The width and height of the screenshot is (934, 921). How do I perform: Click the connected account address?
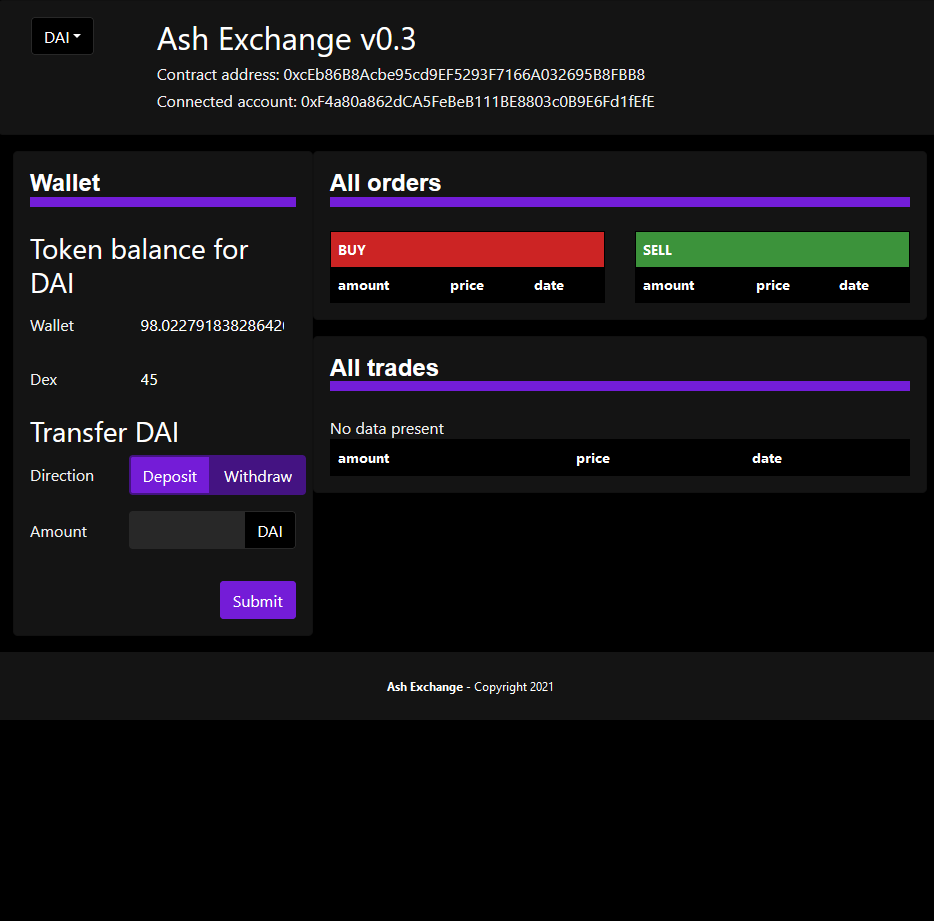click(x=477, y=101)
